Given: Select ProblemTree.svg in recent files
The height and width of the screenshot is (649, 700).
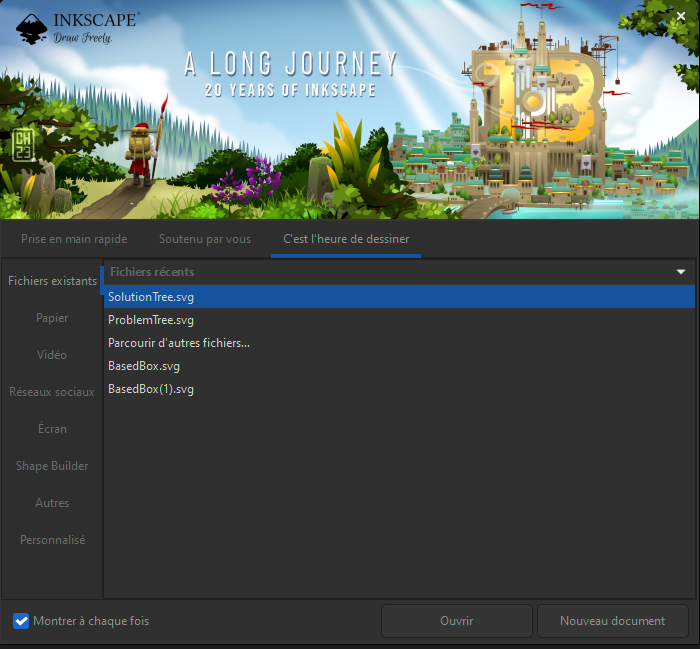Looking at the screenshot, I should pos(399,320).
